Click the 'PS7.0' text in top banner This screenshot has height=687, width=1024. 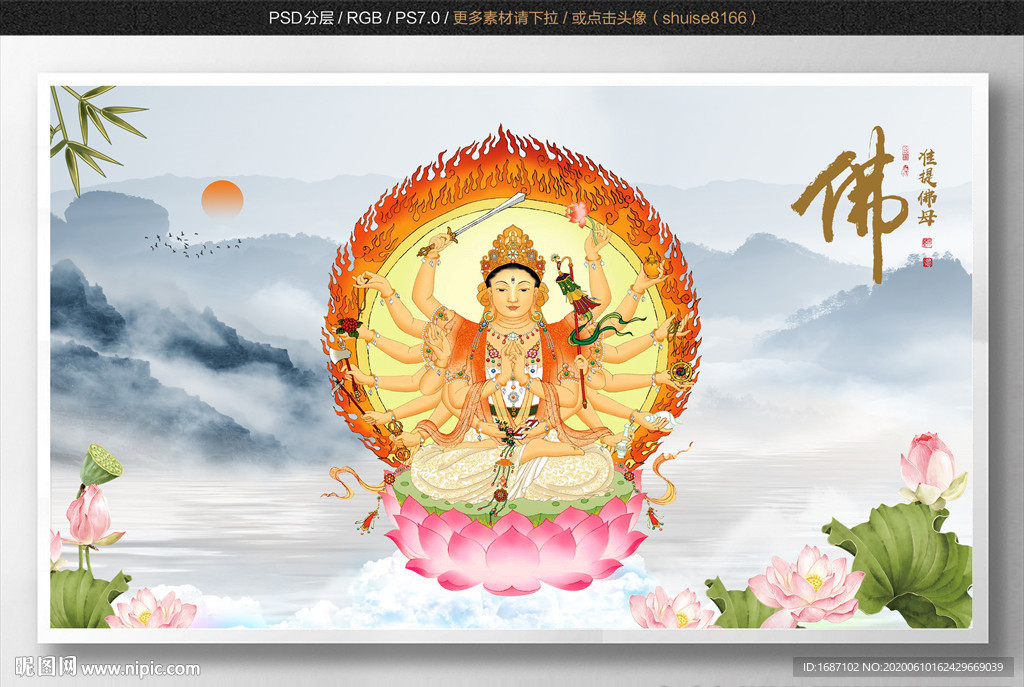pos(417,18)
